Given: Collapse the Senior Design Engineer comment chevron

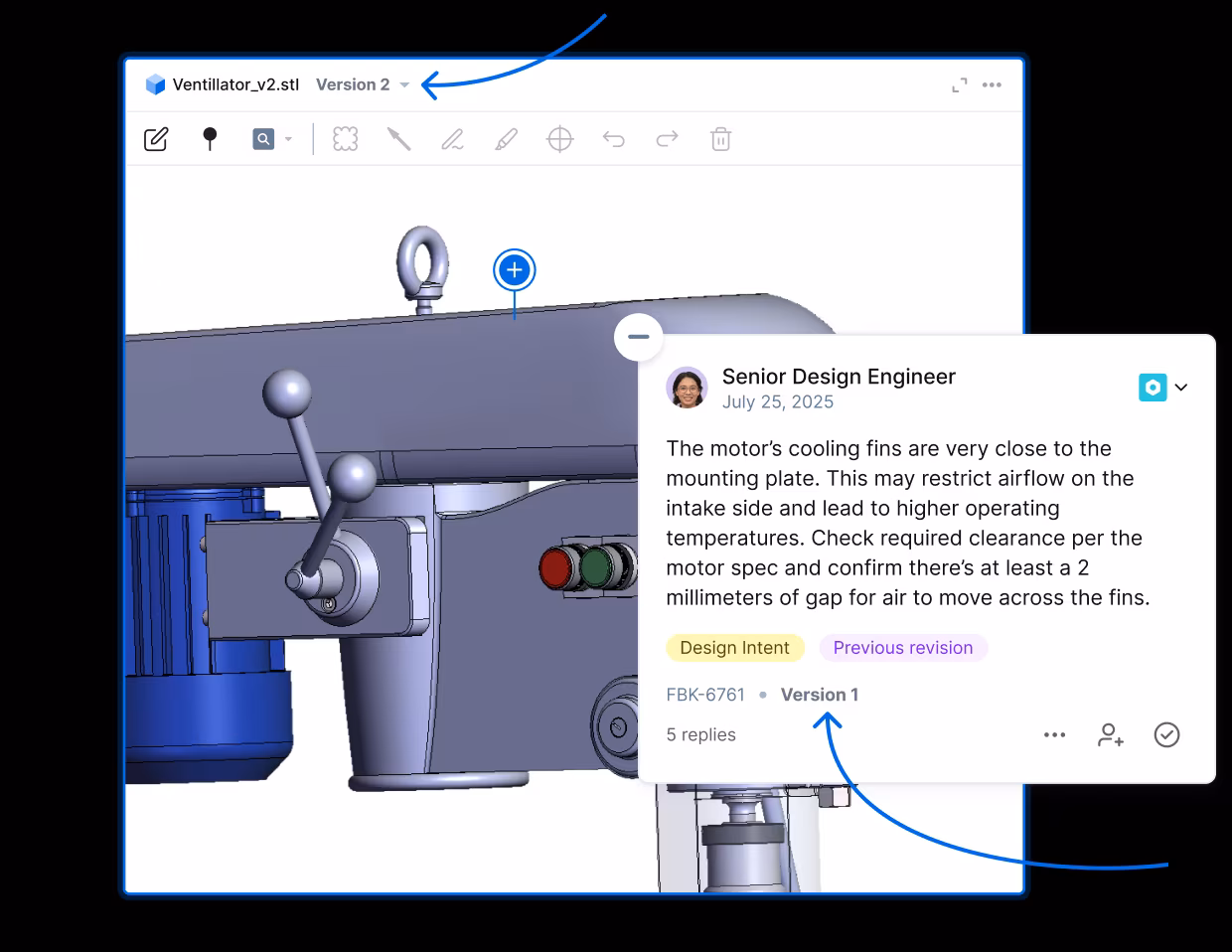Looking at the screenshot, I should (1181, 387).
